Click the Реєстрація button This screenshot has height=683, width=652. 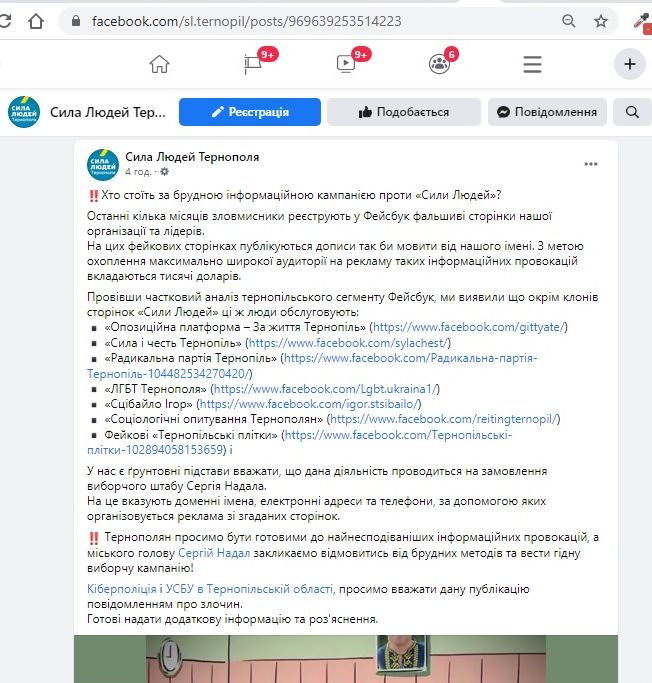pyautogui.click(x=250, y=112)
